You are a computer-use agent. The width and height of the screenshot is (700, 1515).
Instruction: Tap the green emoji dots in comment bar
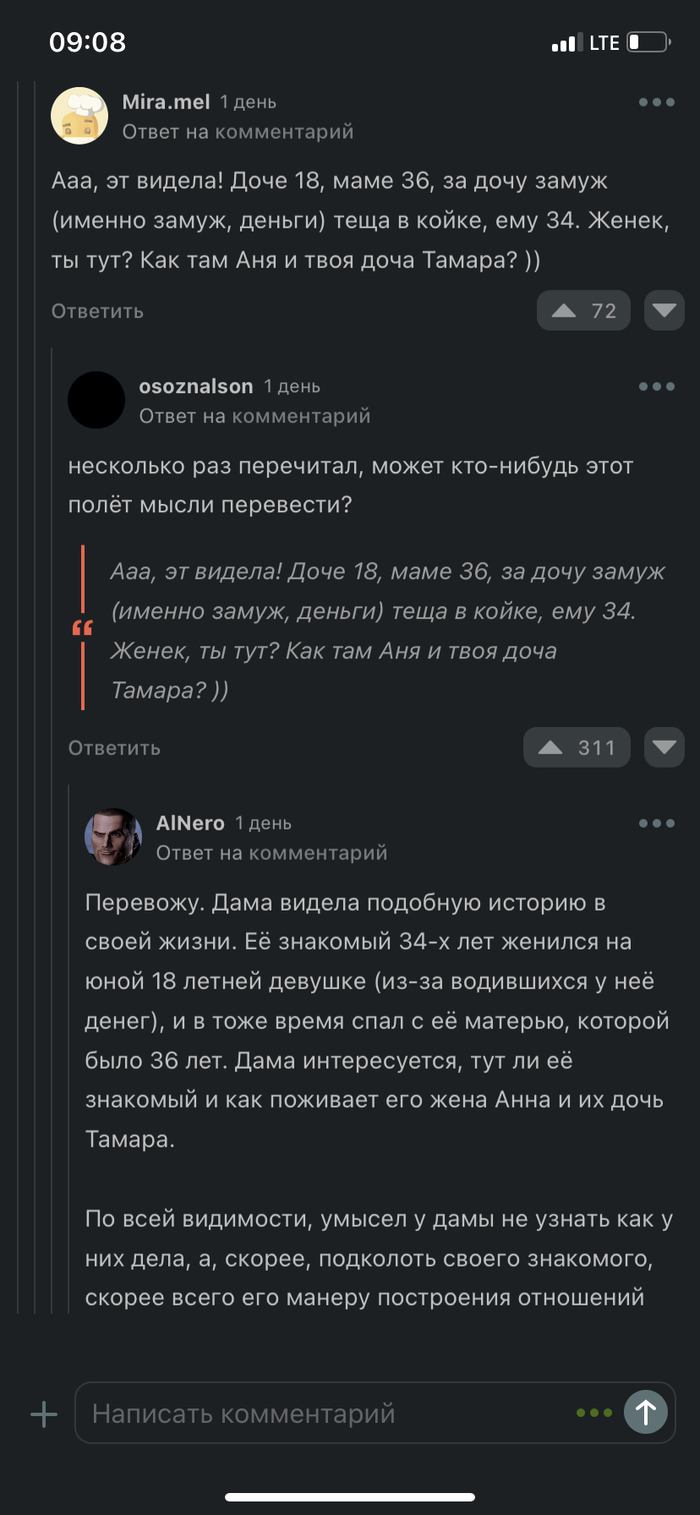pyautogui.click(x=594, y=1413)
